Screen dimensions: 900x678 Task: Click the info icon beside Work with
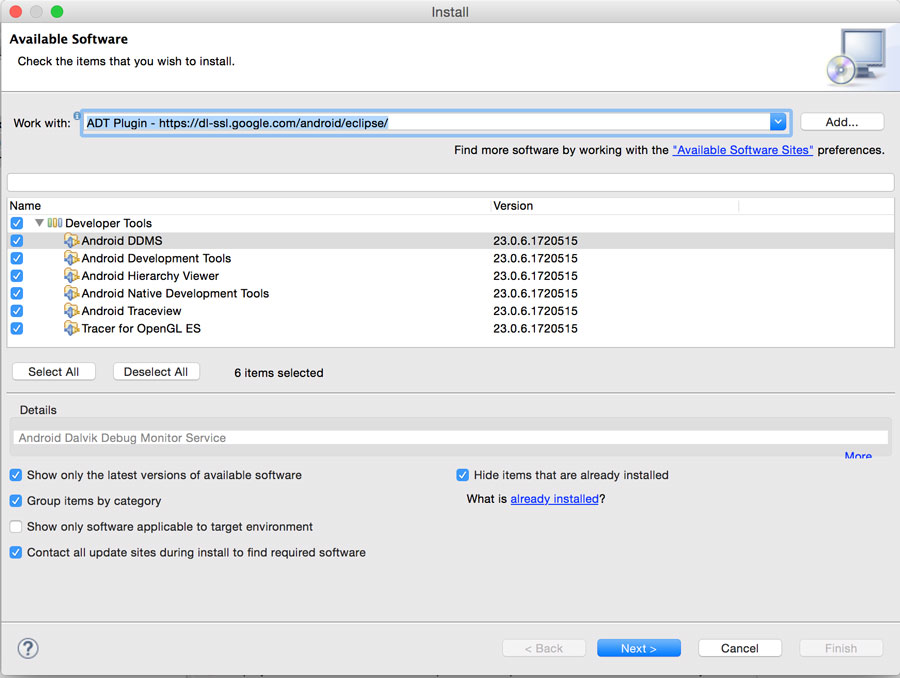pos(76,115)
